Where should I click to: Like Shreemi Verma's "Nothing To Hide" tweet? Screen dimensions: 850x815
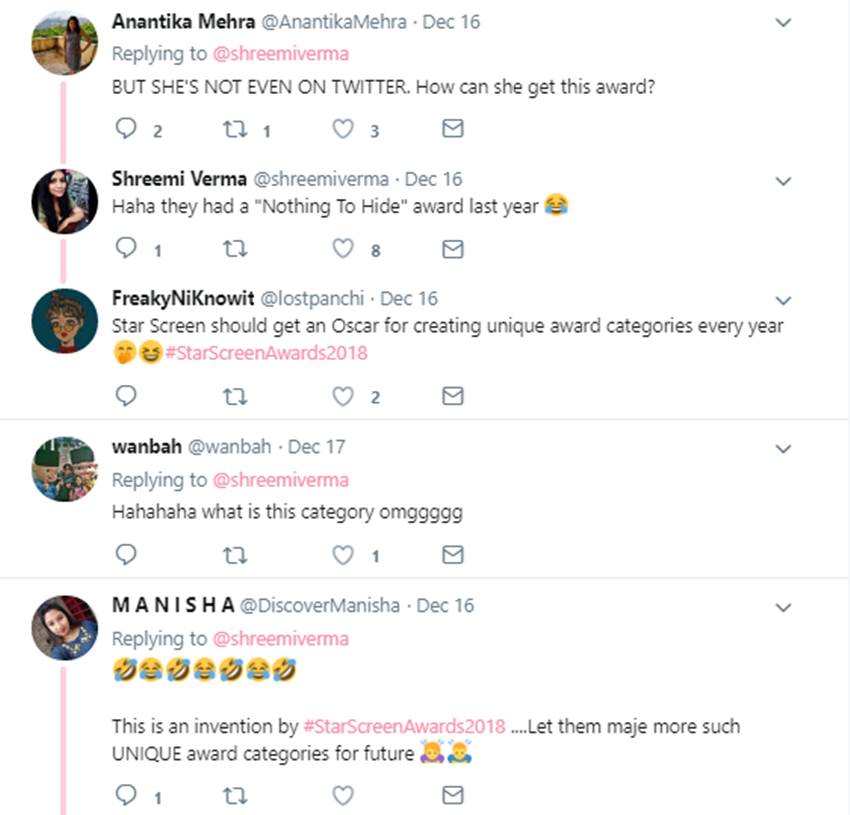pyautogui.click(x=343, y=249)
